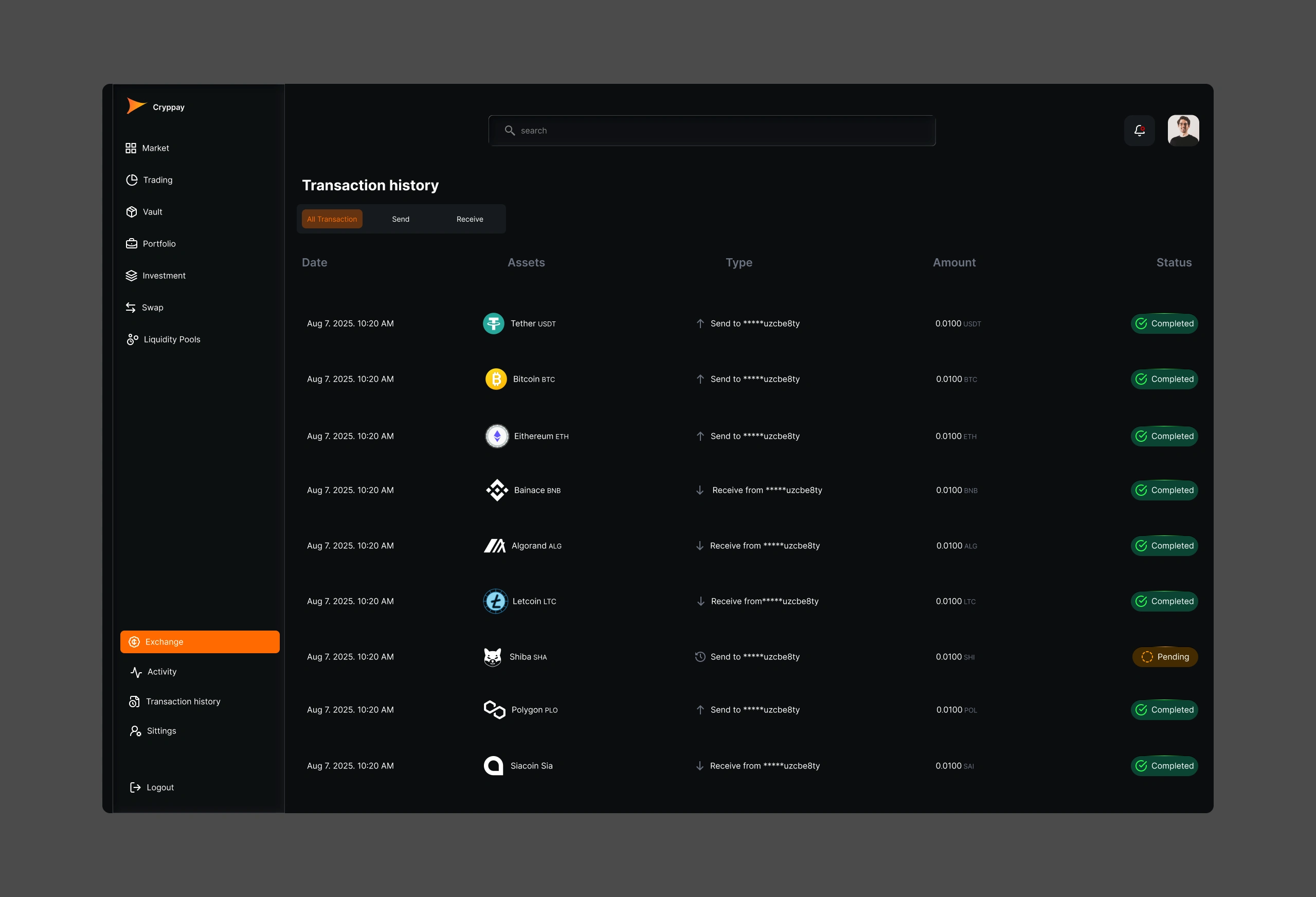
Task: Click the Pending status badge
Action: pos(1165,657)
